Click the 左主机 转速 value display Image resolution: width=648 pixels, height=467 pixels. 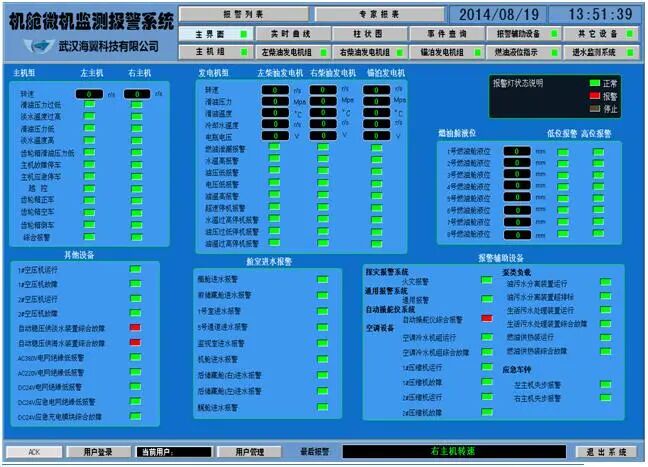[89, 94]
